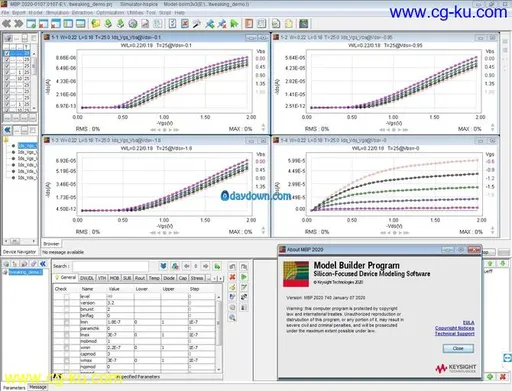Select the Browser tab under the plots
The height and width of the screenshot is (391, 512).
(51, 244)
